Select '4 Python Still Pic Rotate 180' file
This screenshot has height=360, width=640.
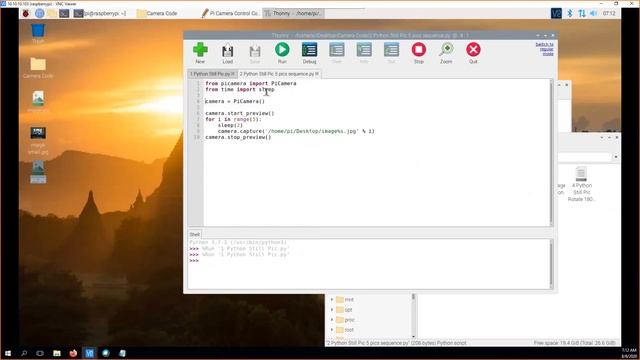[x=582, y=184]
